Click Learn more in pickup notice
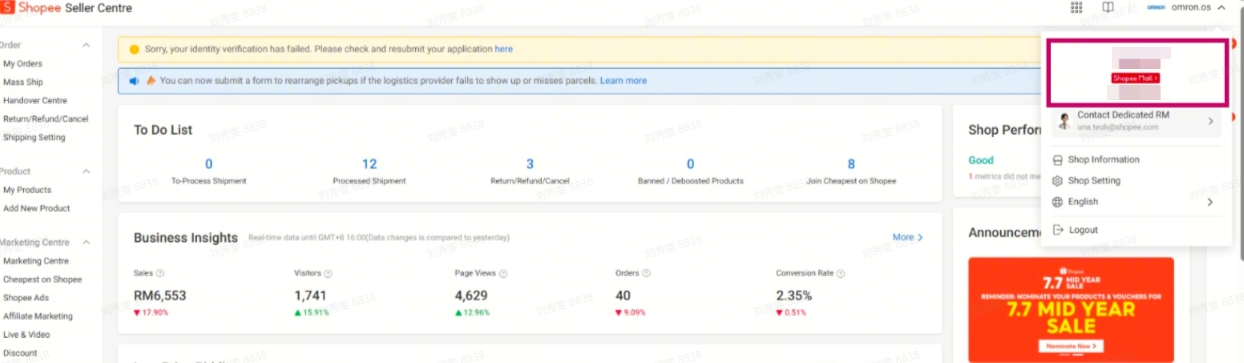Viewport: 1244px width, 363px height. [x=623, y=80]
